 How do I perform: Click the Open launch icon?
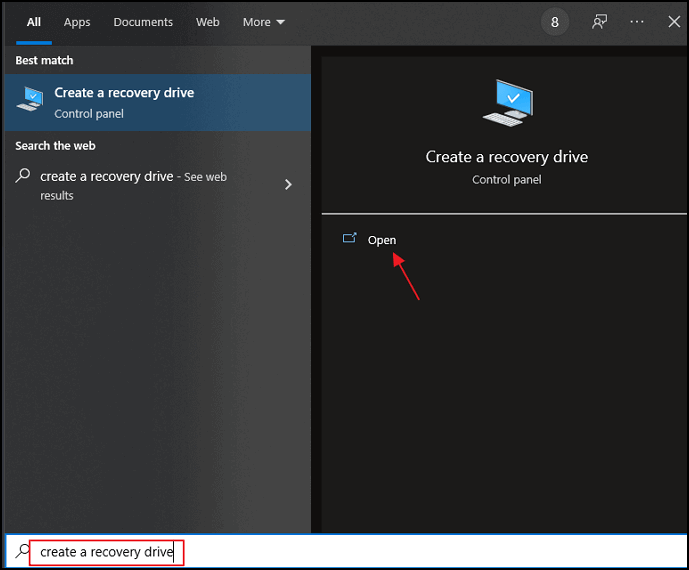click(350, 238)
